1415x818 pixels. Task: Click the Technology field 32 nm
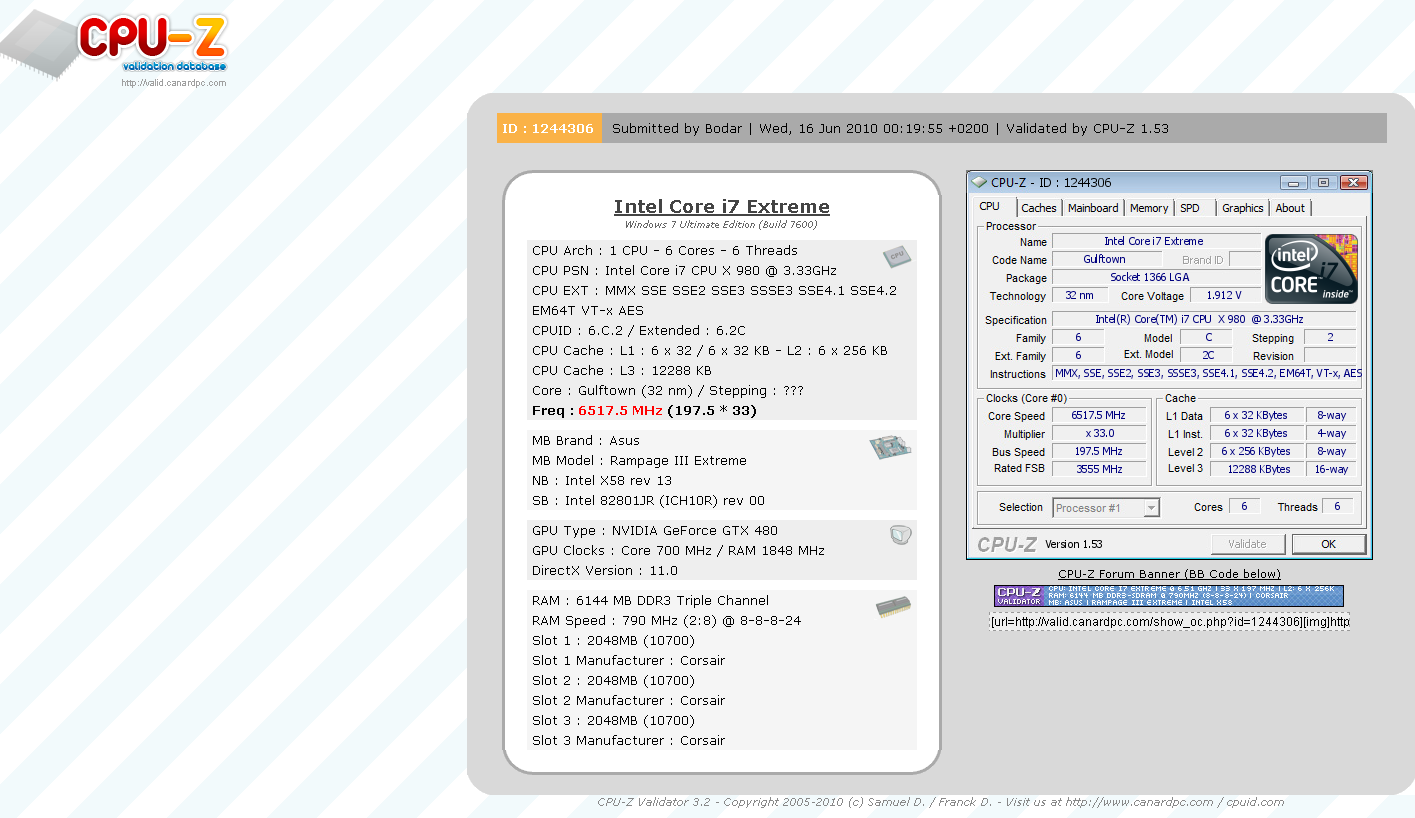point(1079,295)
